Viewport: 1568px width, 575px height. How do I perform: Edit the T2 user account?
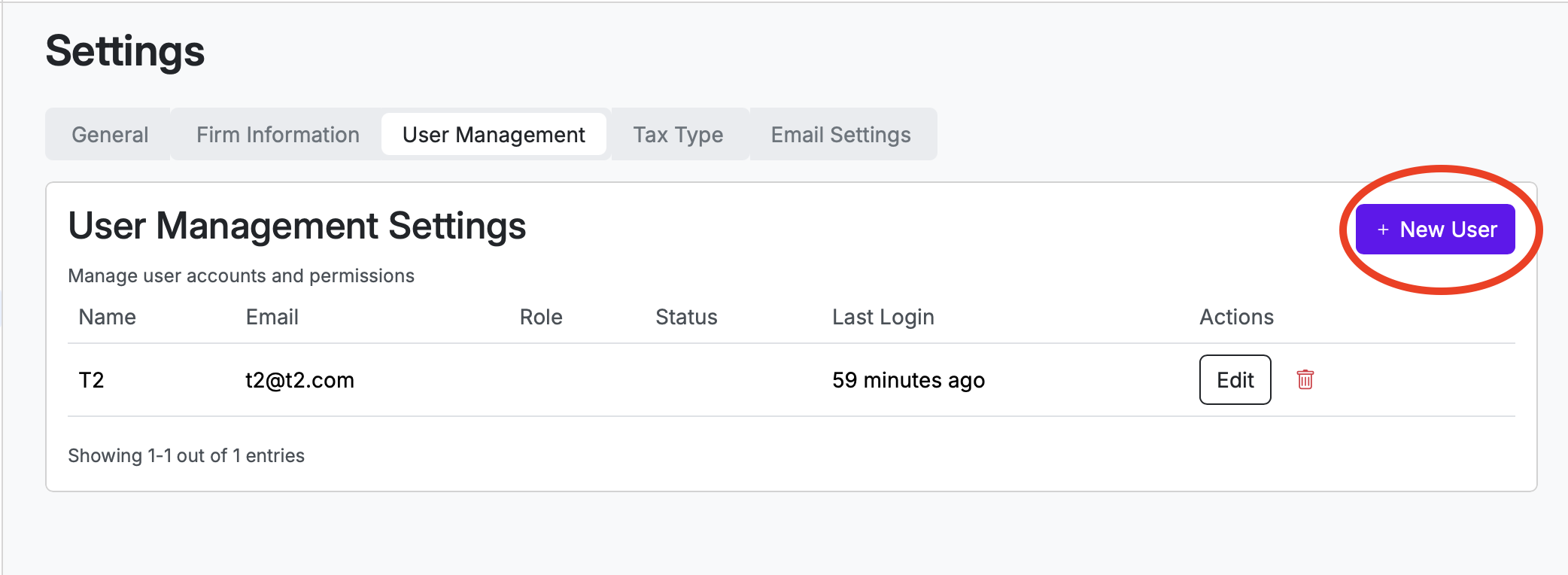coord(1235,379)
